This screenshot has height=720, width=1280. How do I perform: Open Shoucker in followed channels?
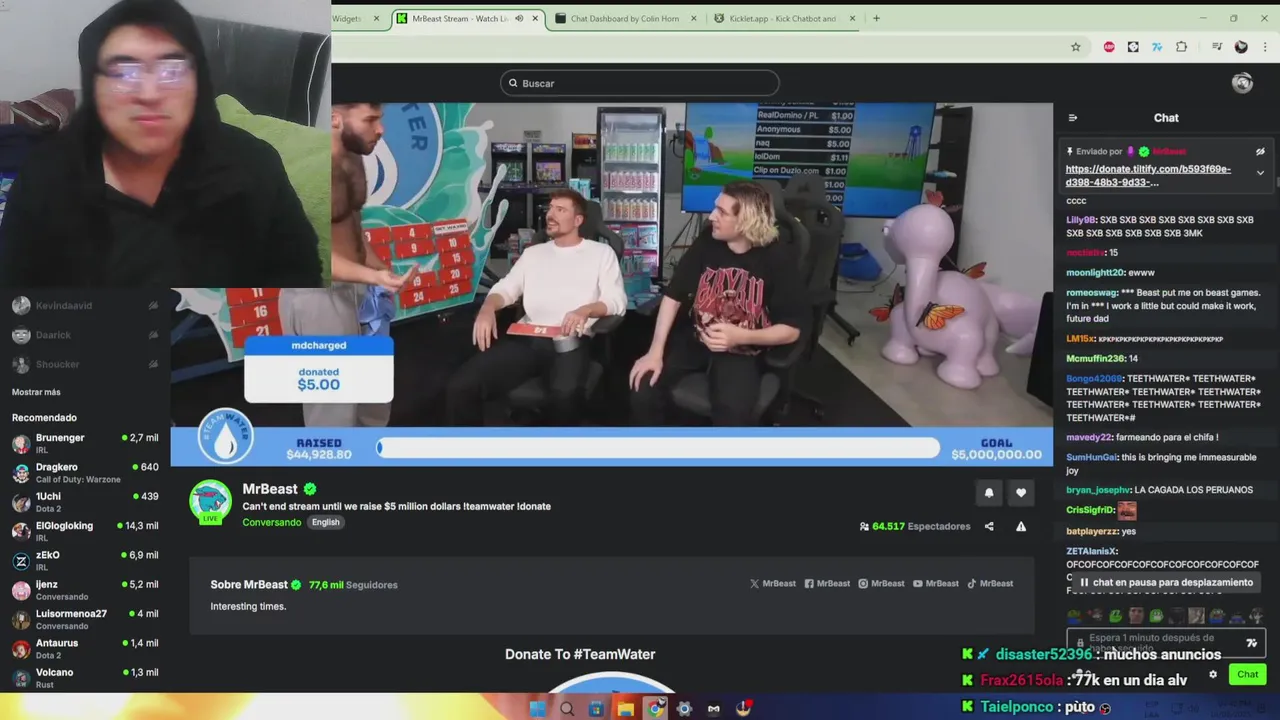coord(85,364)
